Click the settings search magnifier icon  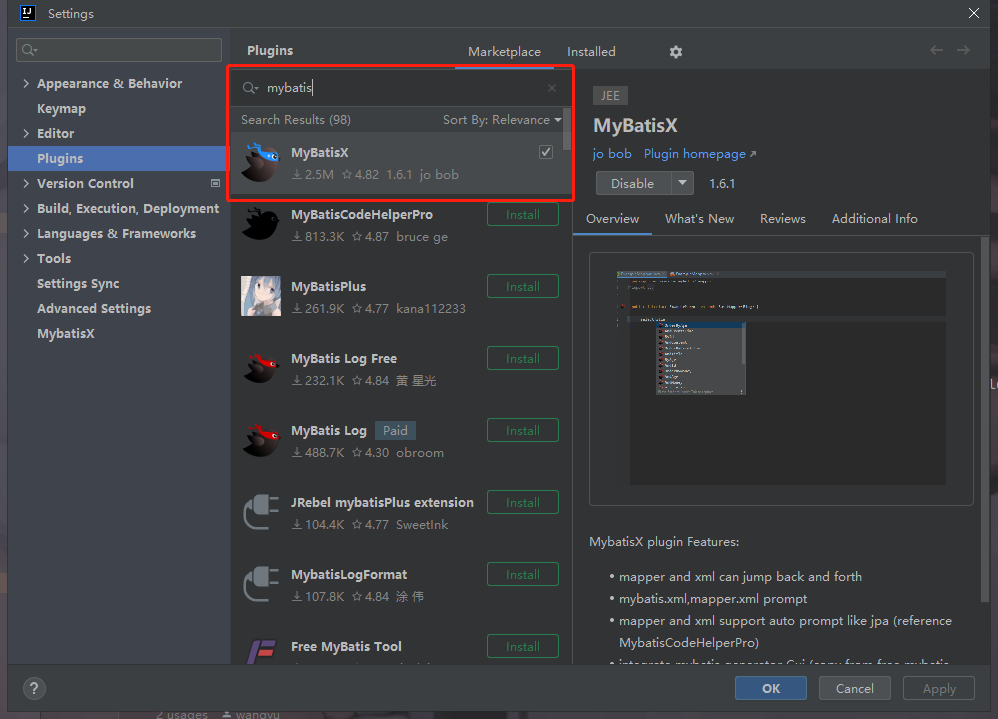29,50
